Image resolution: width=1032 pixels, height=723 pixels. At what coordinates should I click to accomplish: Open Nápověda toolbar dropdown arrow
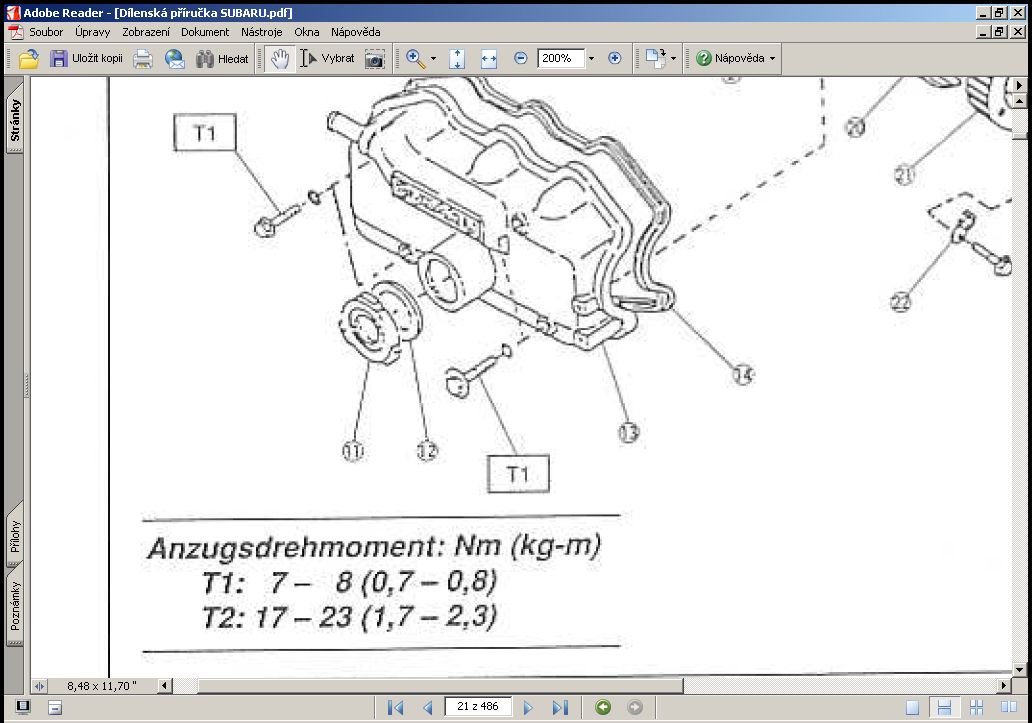[773, 59]
